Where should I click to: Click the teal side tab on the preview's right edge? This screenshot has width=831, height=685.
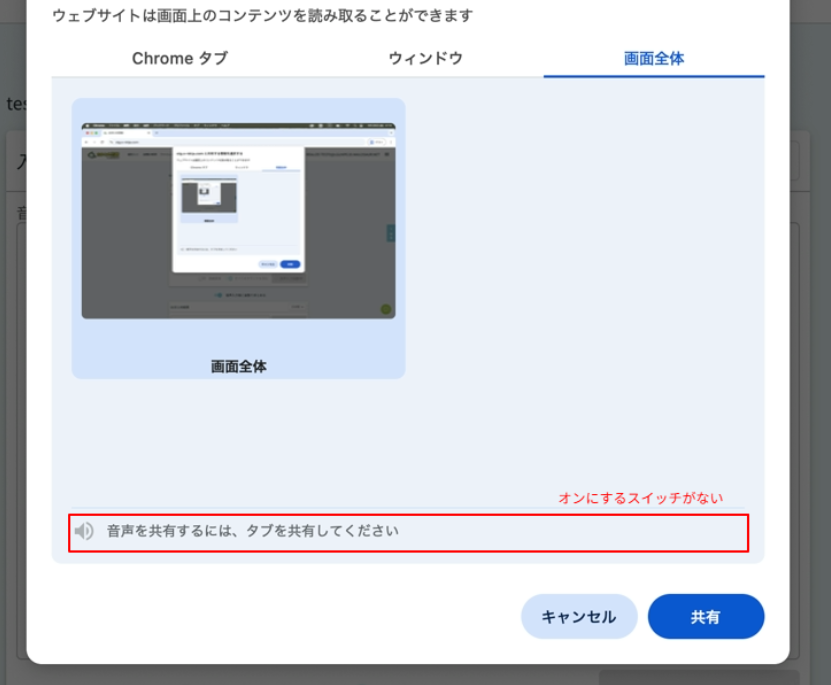392,233
